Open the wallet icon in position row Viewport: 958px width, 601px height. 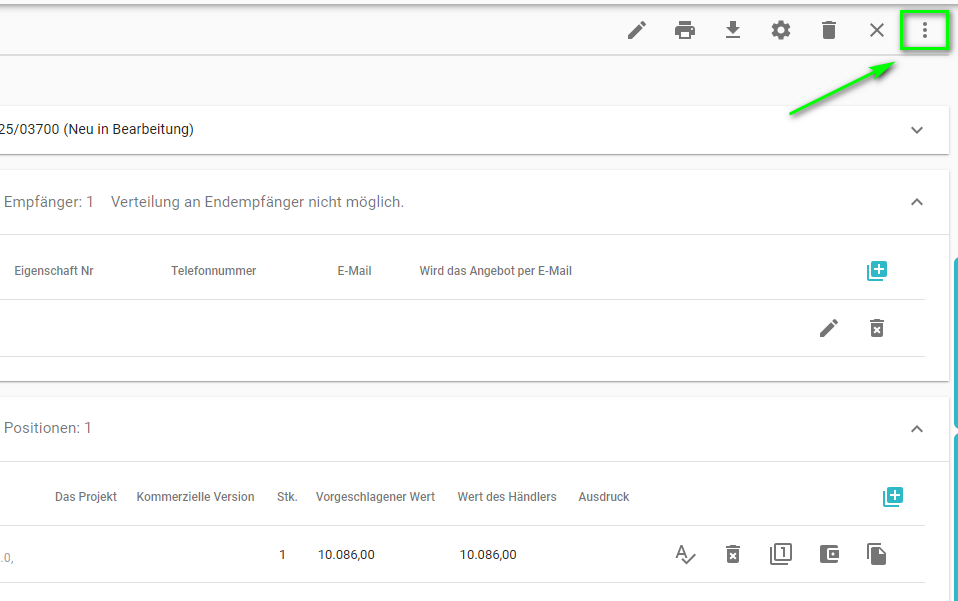point(829,554)
